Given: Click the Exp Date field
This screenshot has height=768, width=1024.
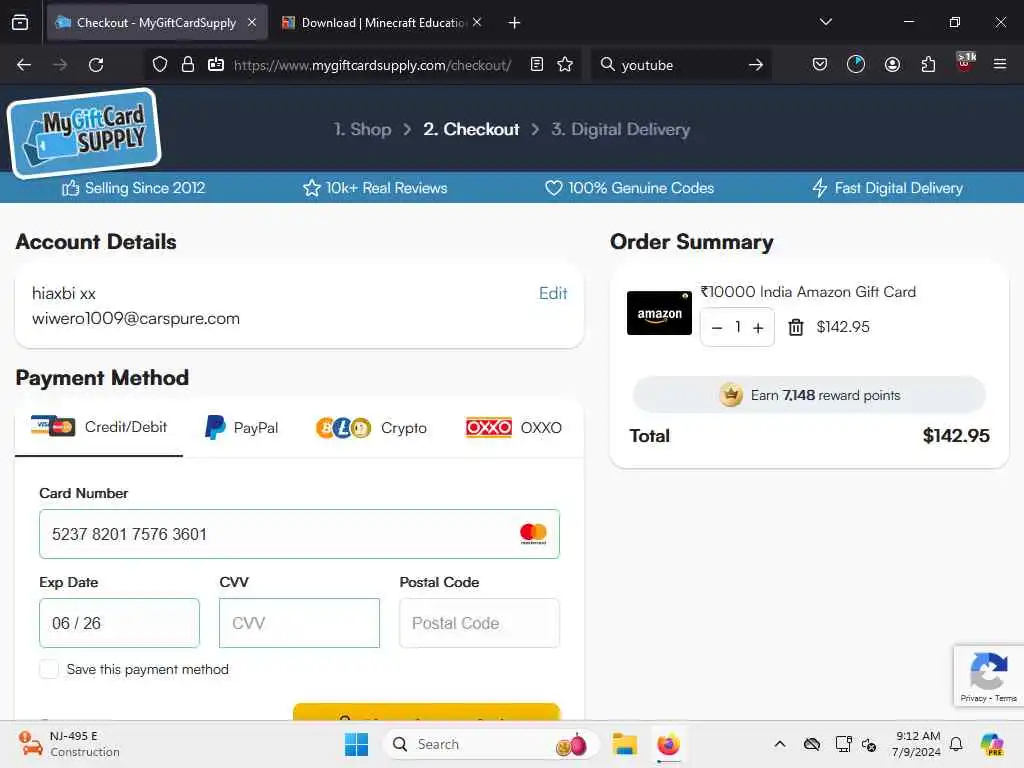Looking at the screenshot, I should coord(120,623).
